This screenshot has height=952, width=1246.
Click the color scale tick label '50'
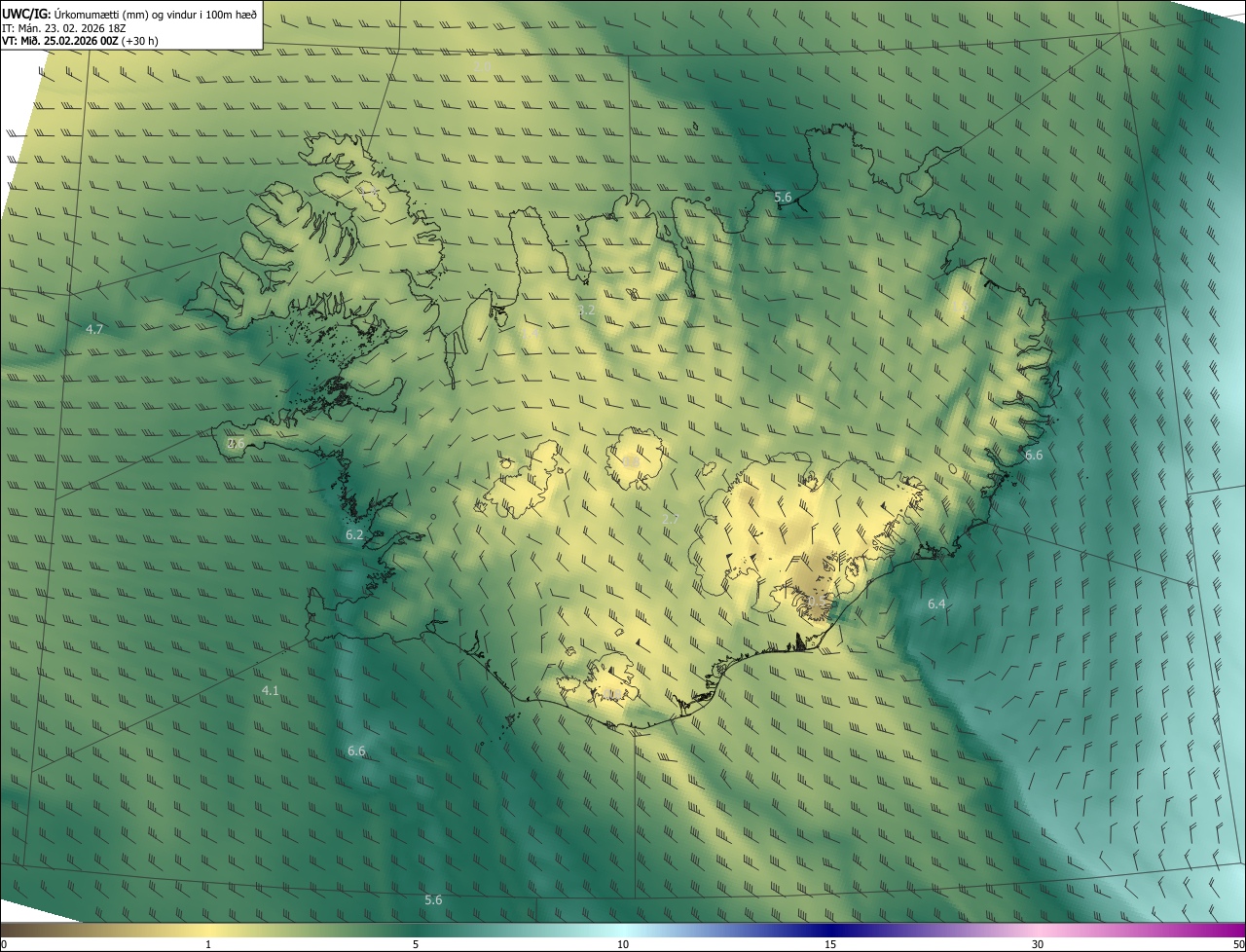pyautogui.click(x=1238, y=944)
